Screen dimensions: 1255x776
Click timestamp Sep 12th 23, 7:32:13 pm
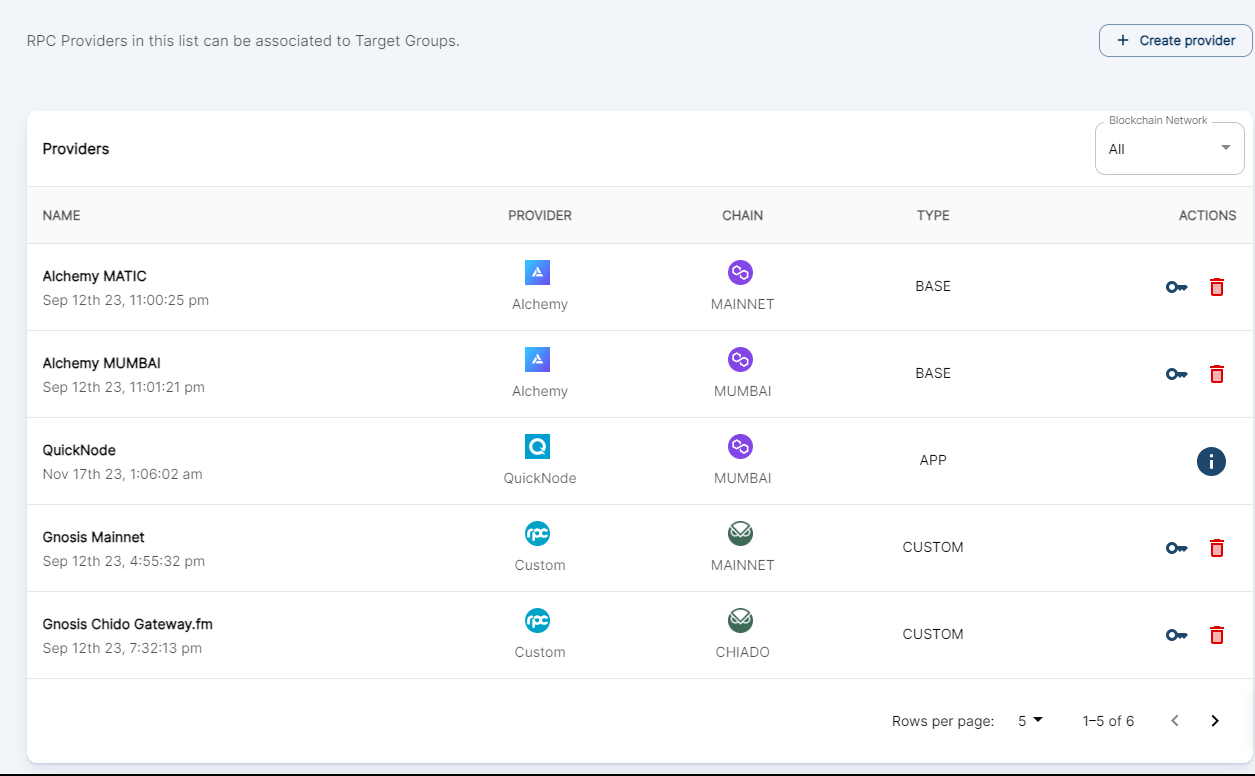pyautogui.click(x=123, y=648)
